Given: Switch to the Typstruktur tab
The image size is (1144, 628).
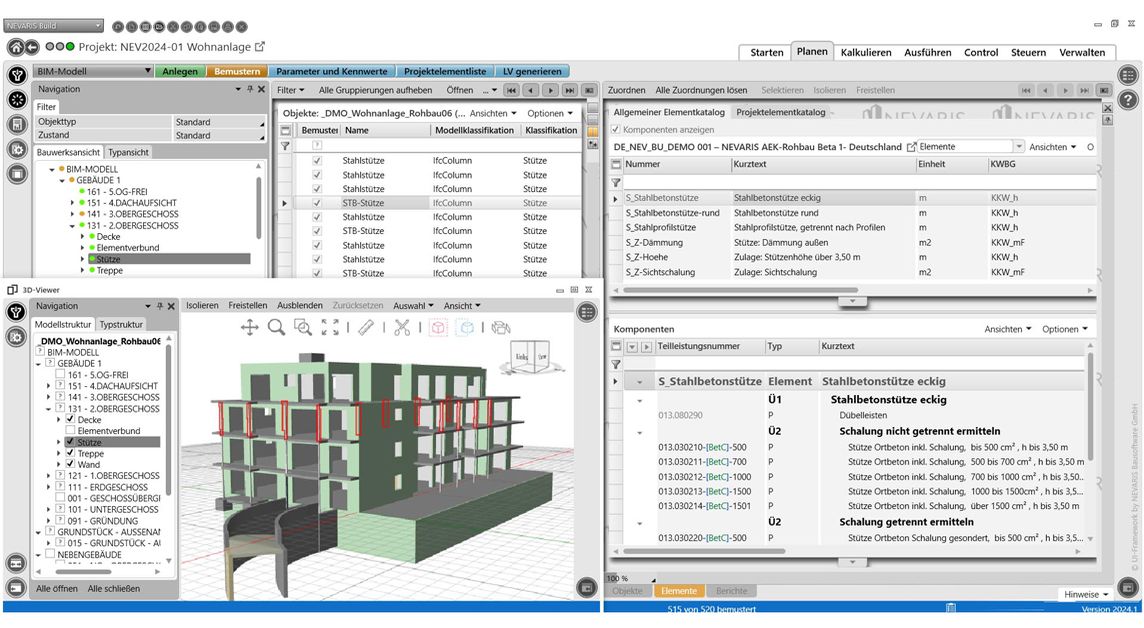Looking at the screenshot, I should (121, 324).
